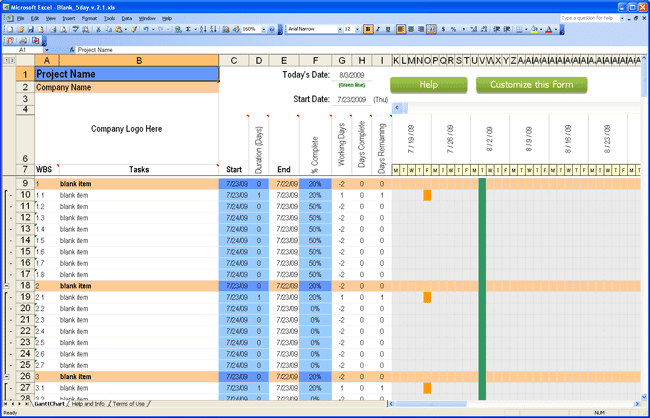Click the Decrease Indent icon

point(496,29)
